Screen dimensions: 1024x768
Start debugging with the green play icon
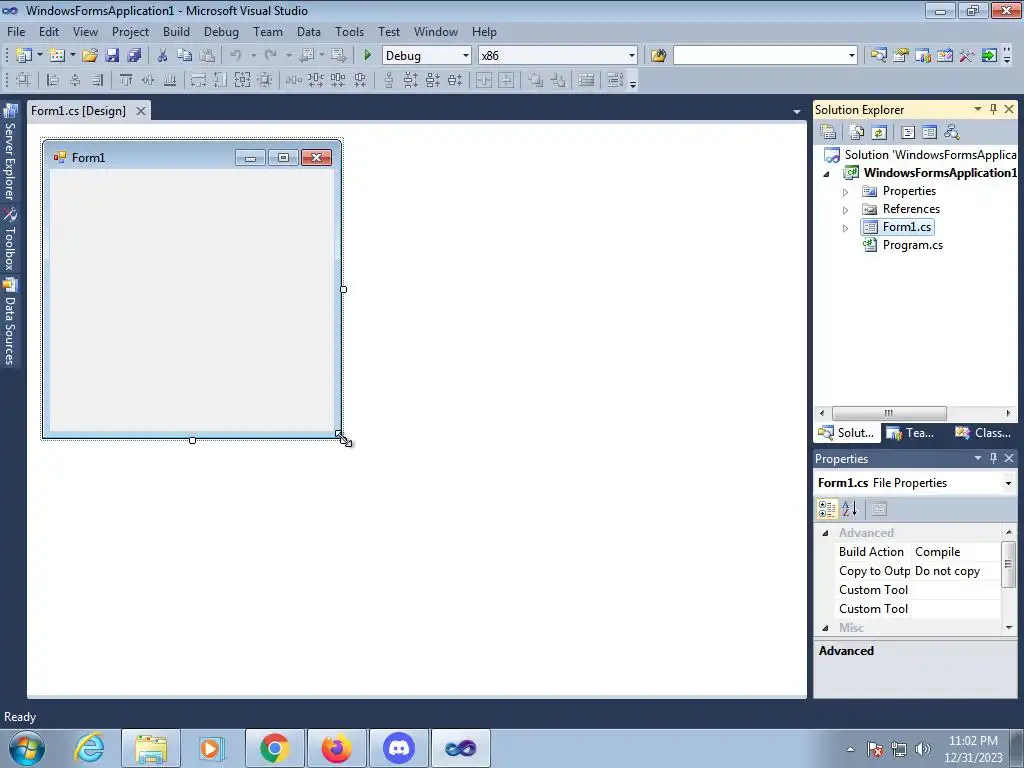coord(367,56)
